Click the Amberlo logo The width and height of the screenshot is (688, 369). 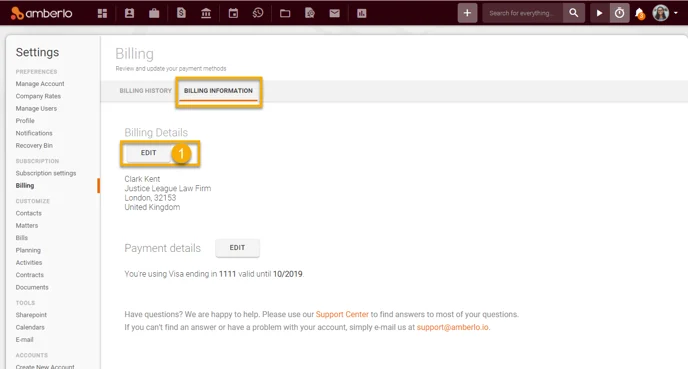point(41,13)
